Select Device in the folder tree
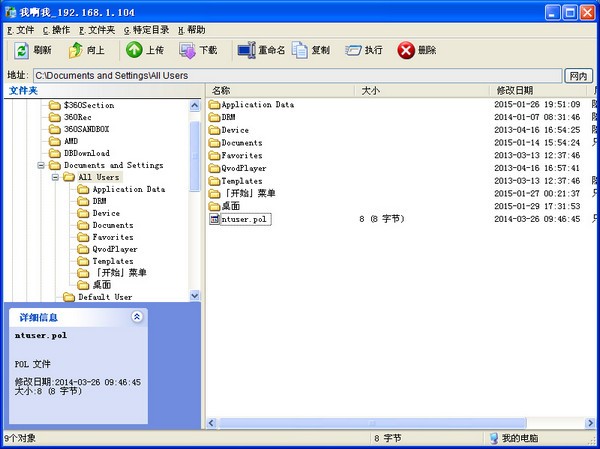Viewport: 600px width, 449px height. coord(99,213)
